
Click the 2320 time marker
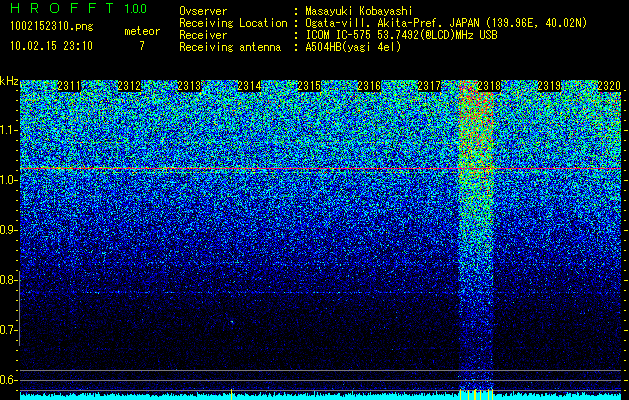(x=609, y=86)
